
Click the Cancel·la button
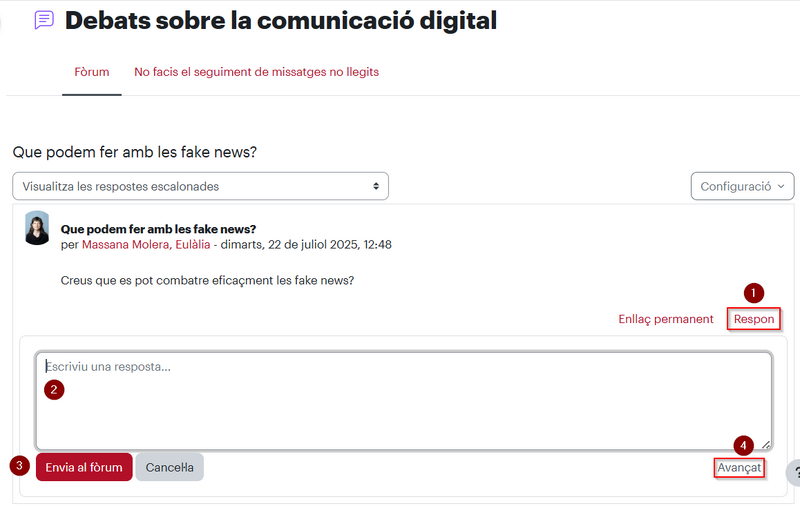pos(169,467)
